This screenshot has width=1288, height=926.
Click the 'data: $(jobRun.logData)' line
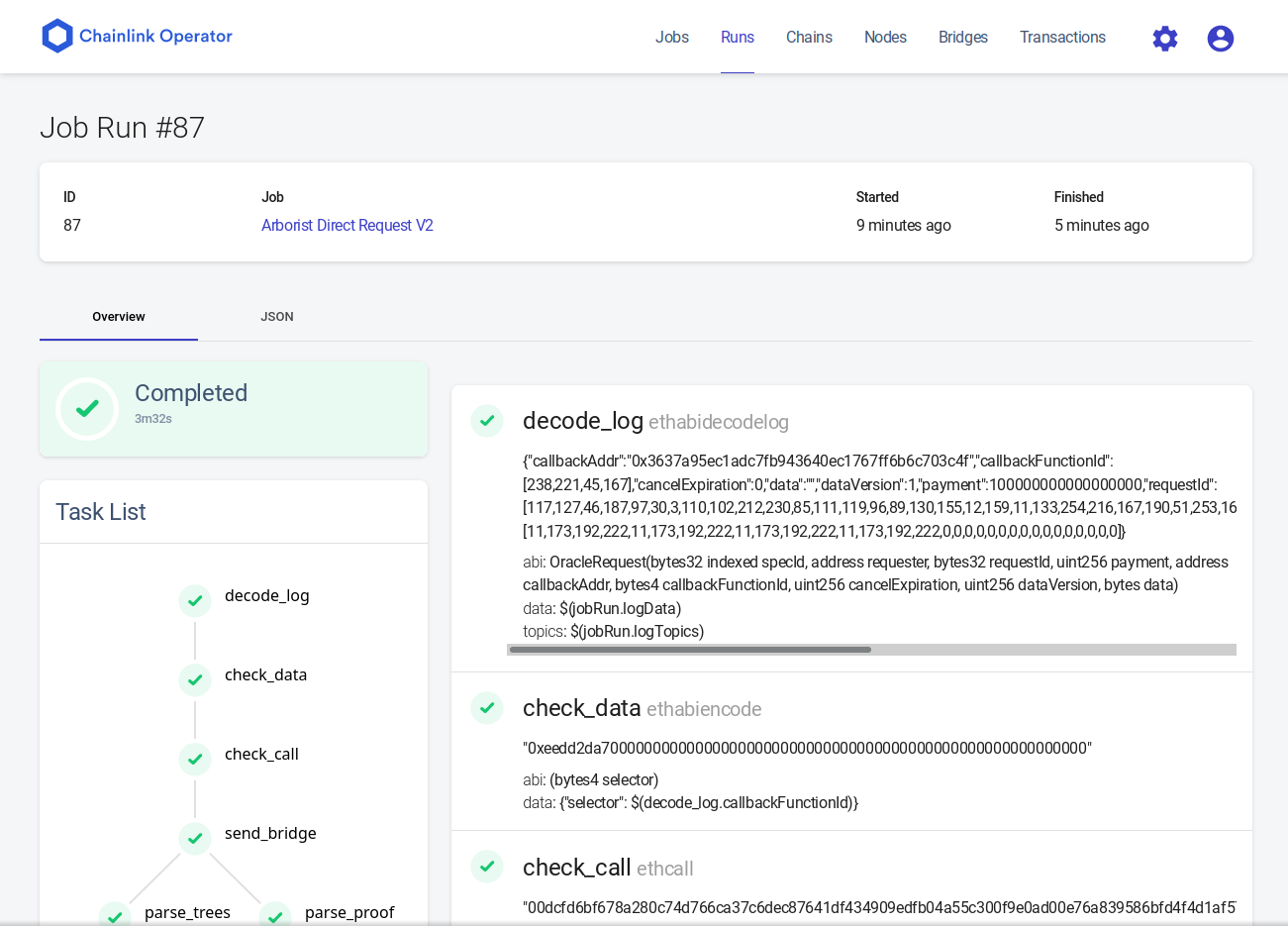602,608
